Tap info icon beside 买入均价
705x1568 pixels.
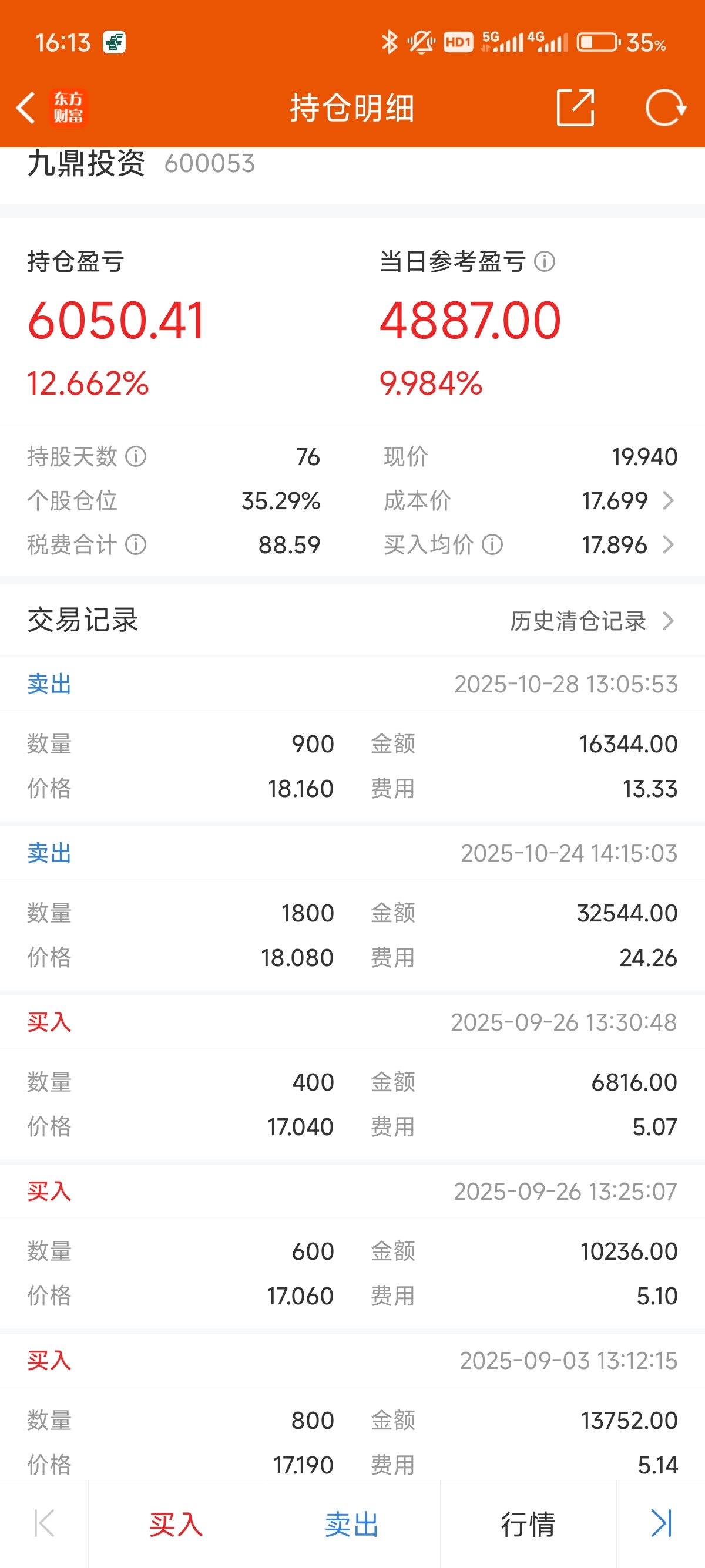[x=492, y=545]
